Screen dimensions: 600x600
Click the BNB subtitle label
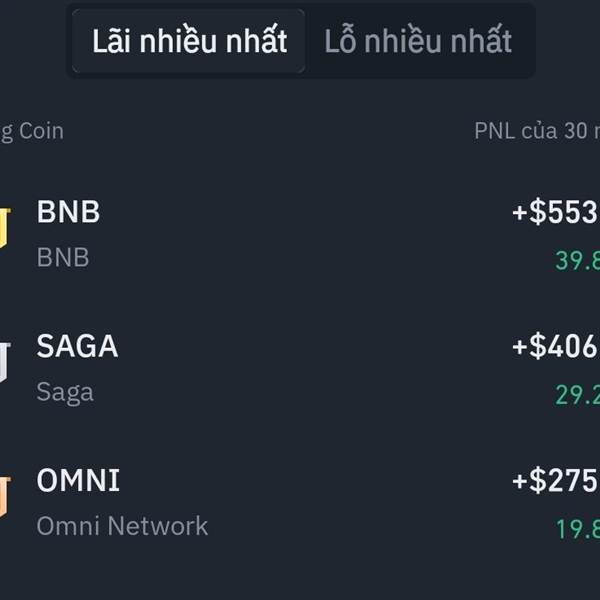tap(63, 257)
